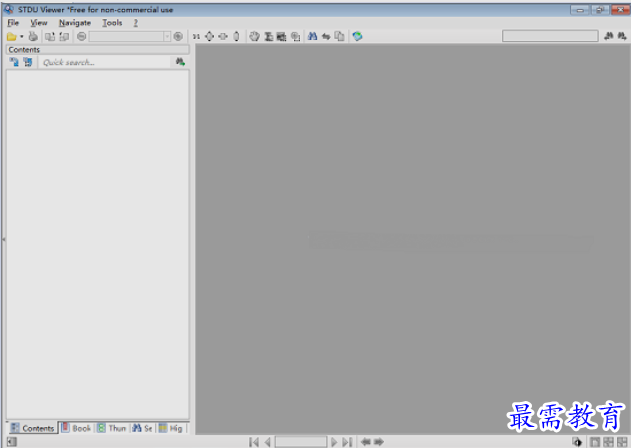Fit page width icon

[x=223, y=37]
